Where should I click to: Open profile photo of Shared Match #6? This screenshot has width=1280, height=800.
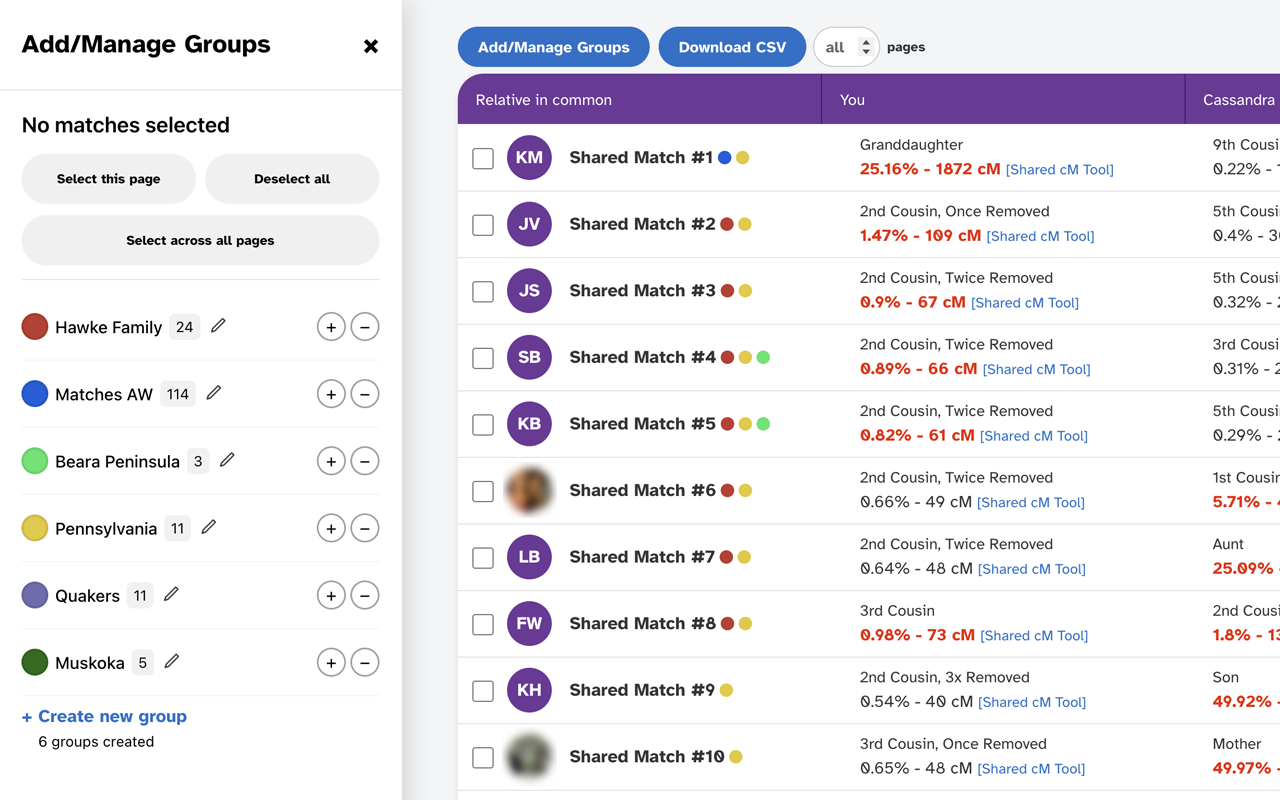click(x=529, y=490)
